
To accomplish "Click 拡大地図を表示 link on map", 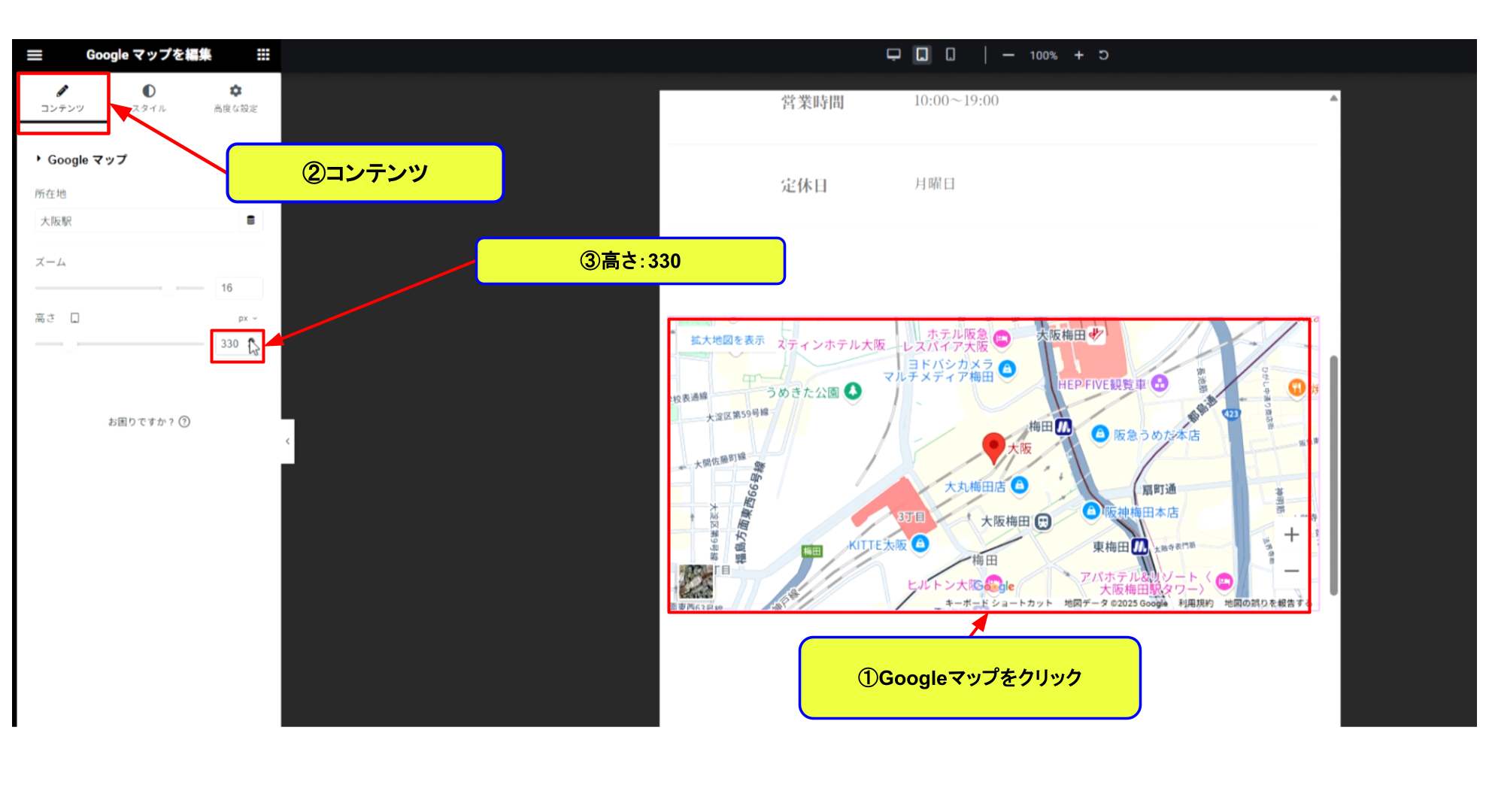I will point(727,340).
